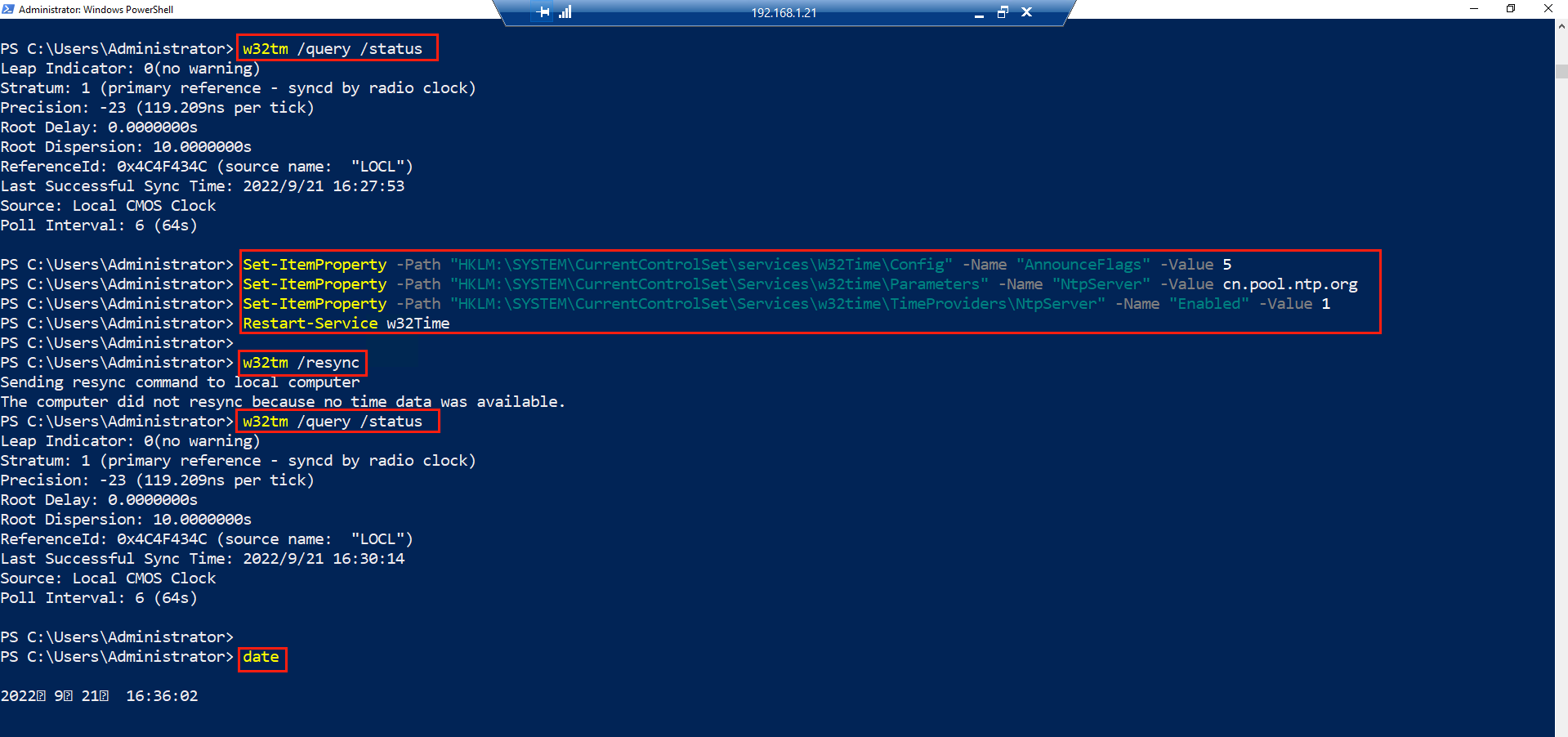Toggle the pin on the connection bar

[543, 12]
